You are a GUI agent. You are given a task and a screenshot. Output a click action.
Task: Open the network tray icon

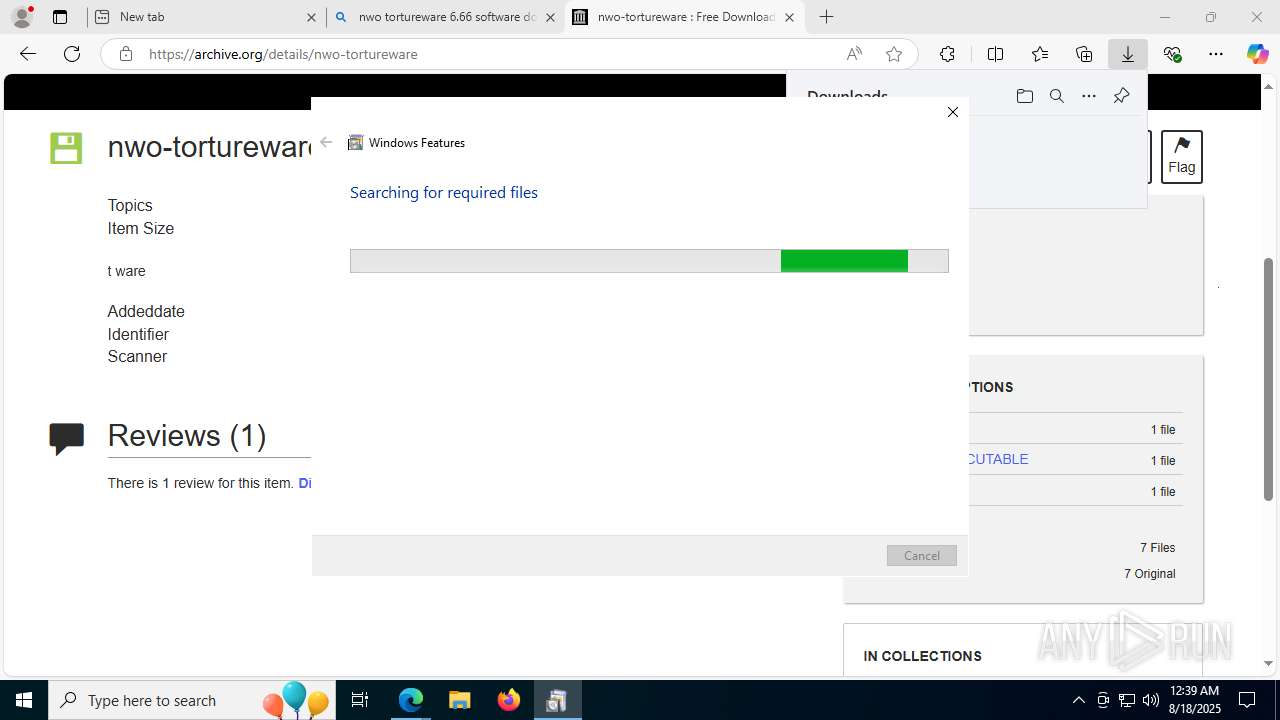[x=1127, y=700]
